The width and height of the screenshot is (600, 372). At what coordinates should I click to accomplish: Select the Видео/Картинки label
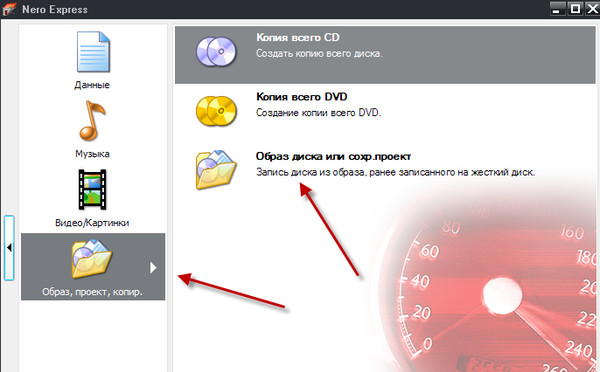point(92,223)
